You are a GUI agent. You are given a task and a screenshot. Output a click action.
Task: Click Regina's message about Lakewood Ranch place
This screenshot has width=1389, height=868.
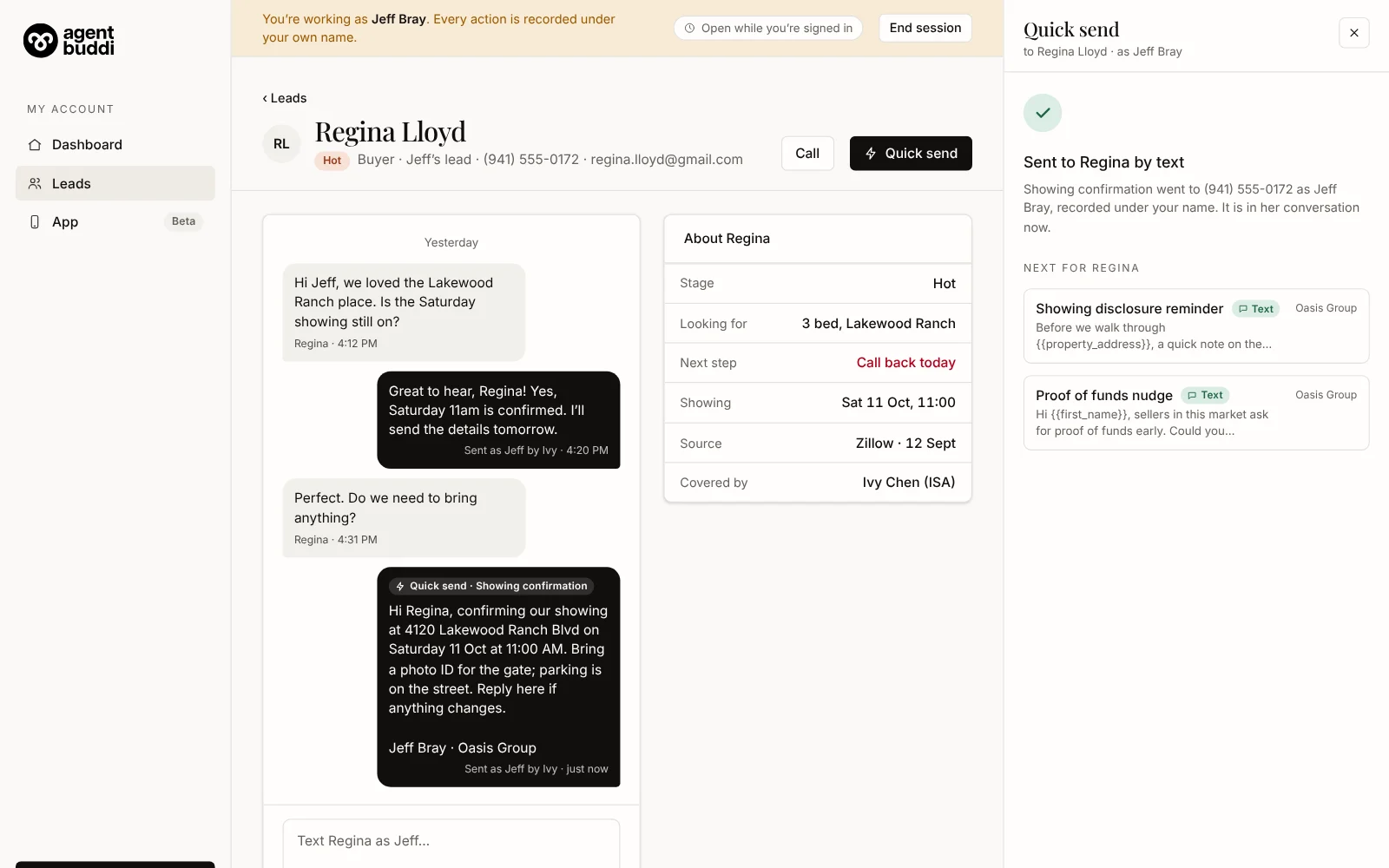404,312
